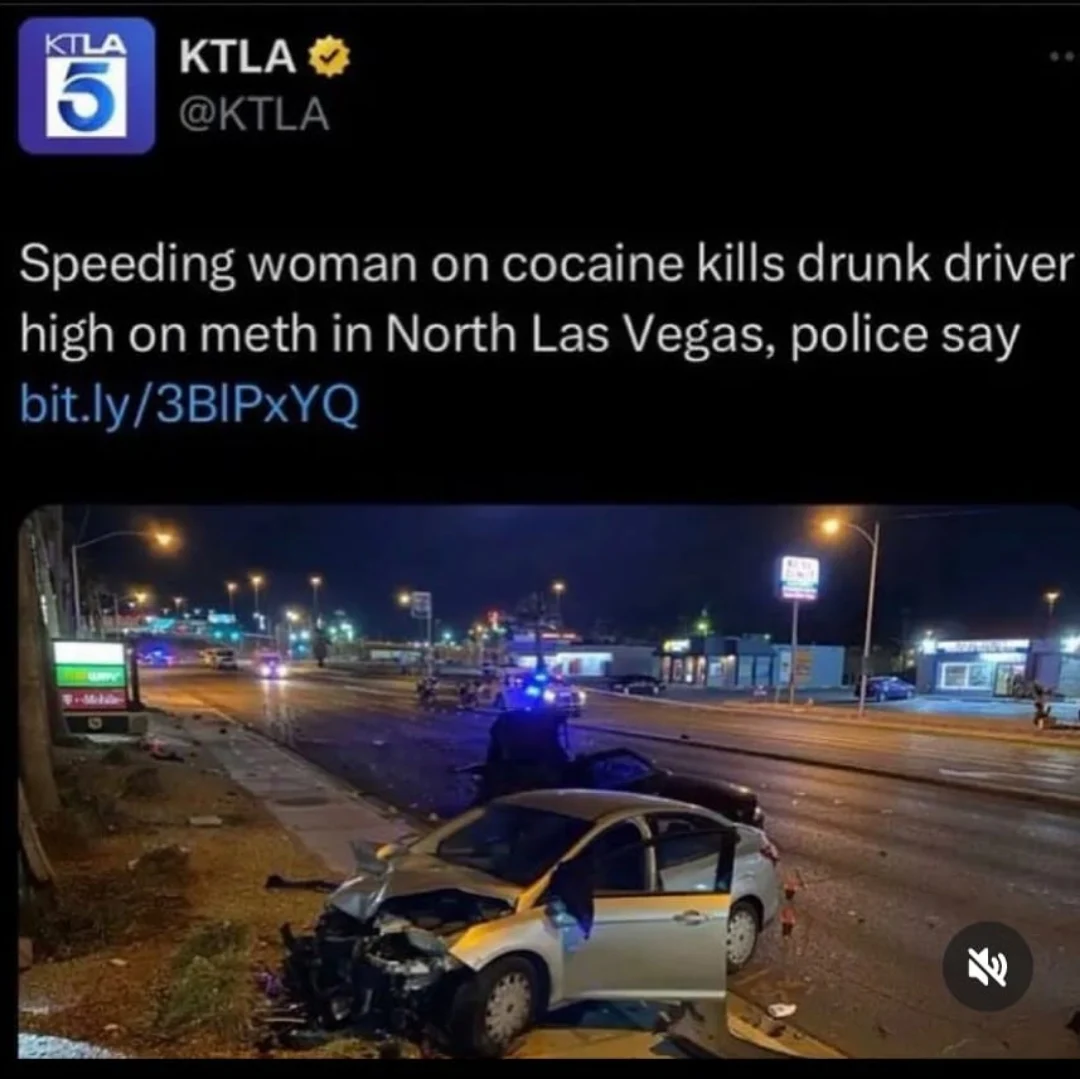Screen dimensions: 1080x1079
Task: Click the T-Mobile sign panel in photo
Action: [x=95, y=700]
